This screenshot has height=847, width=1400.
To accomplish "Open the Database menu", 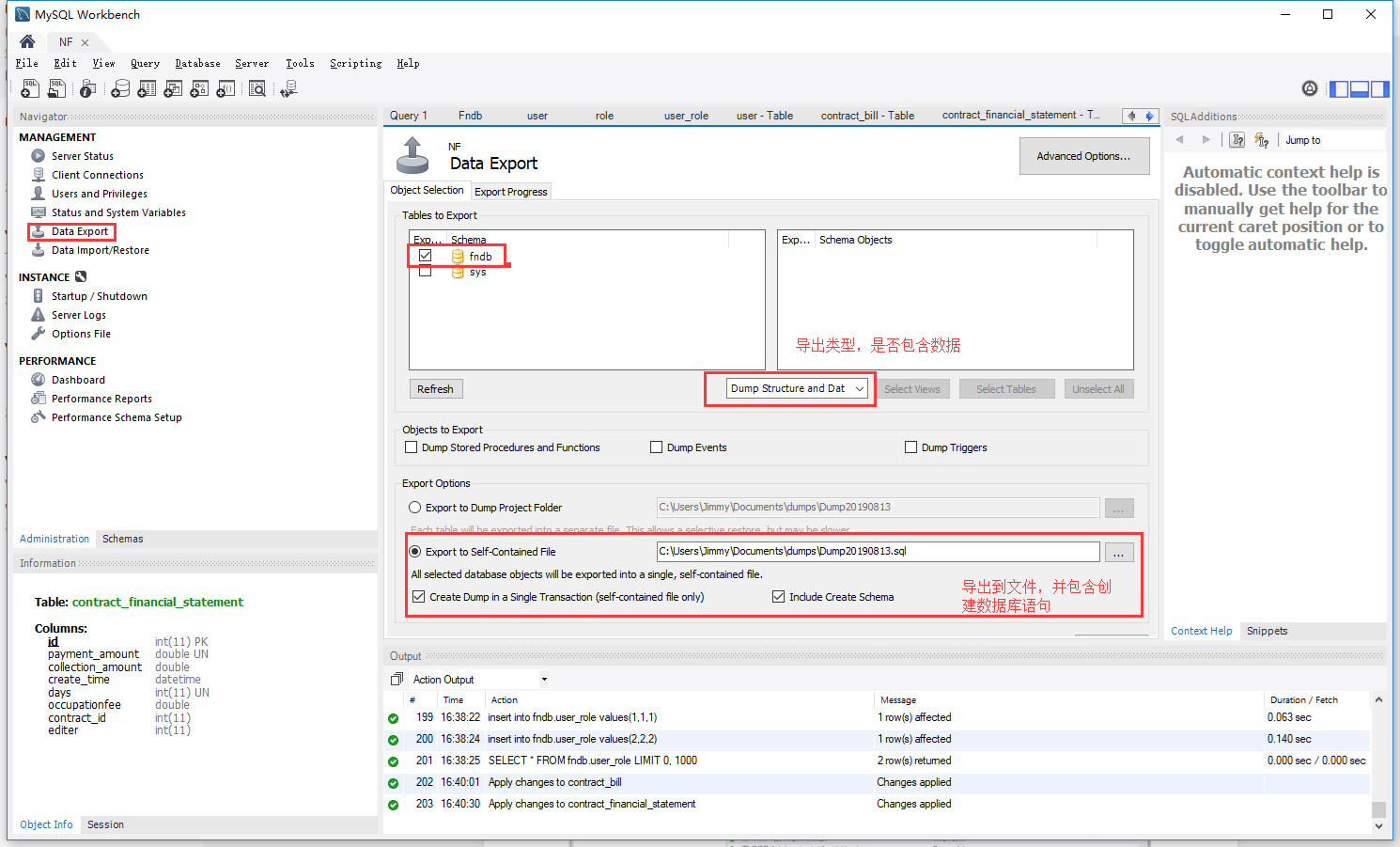I will pos(197,64).
